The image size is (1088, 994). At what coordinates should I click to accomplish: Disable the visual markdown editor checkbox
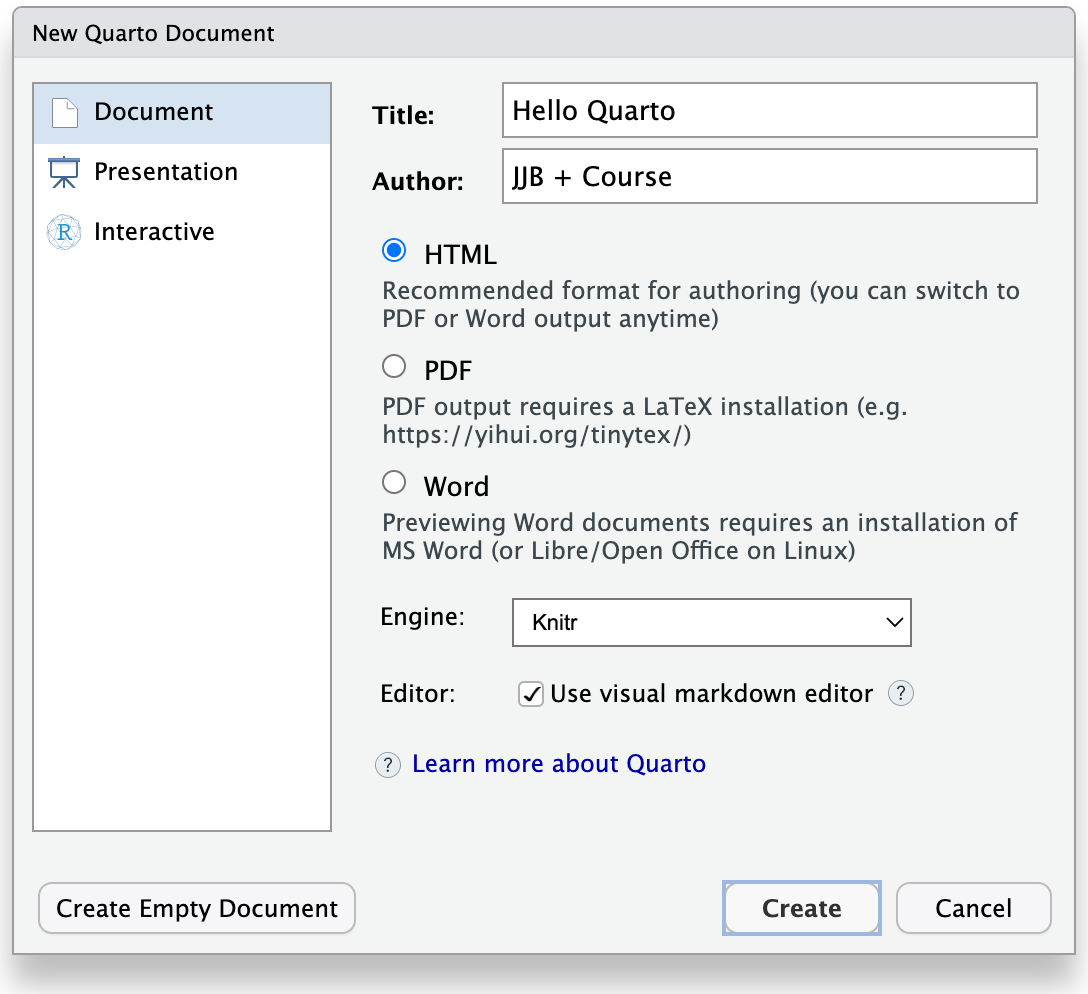tap(531, 693)
